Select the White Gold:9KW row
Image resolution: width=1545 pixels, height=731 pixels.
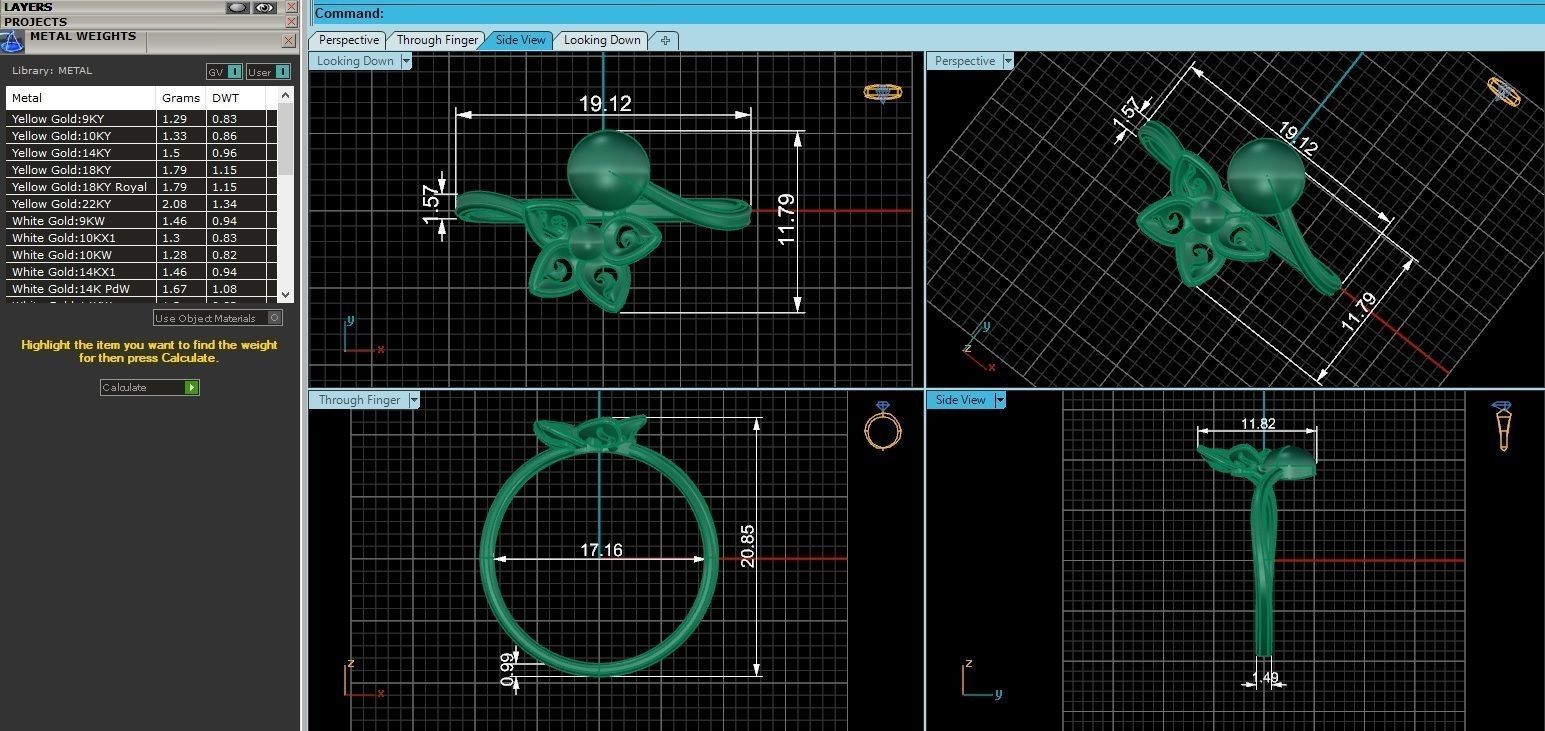[x=141, y=221]
